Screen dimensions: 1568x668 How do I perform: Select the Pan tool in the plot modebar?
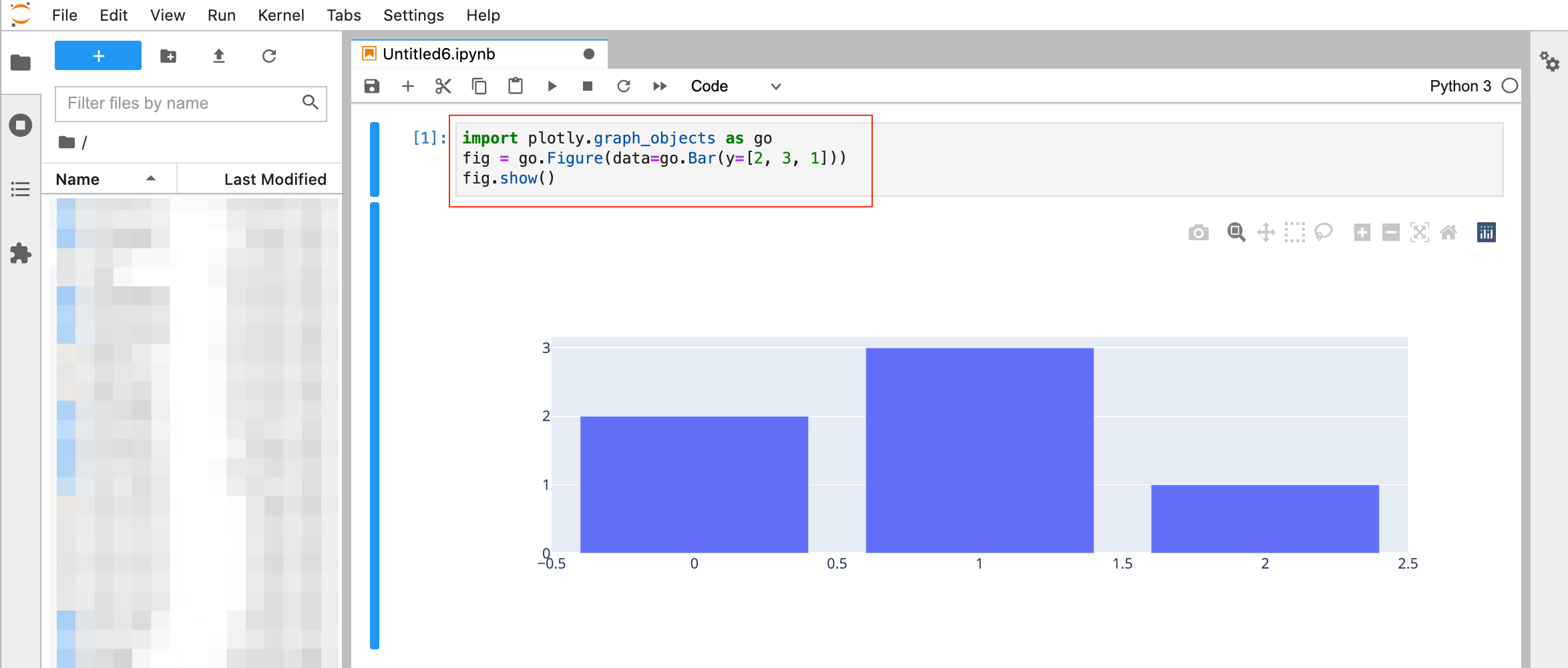(x=1265, y=232)
